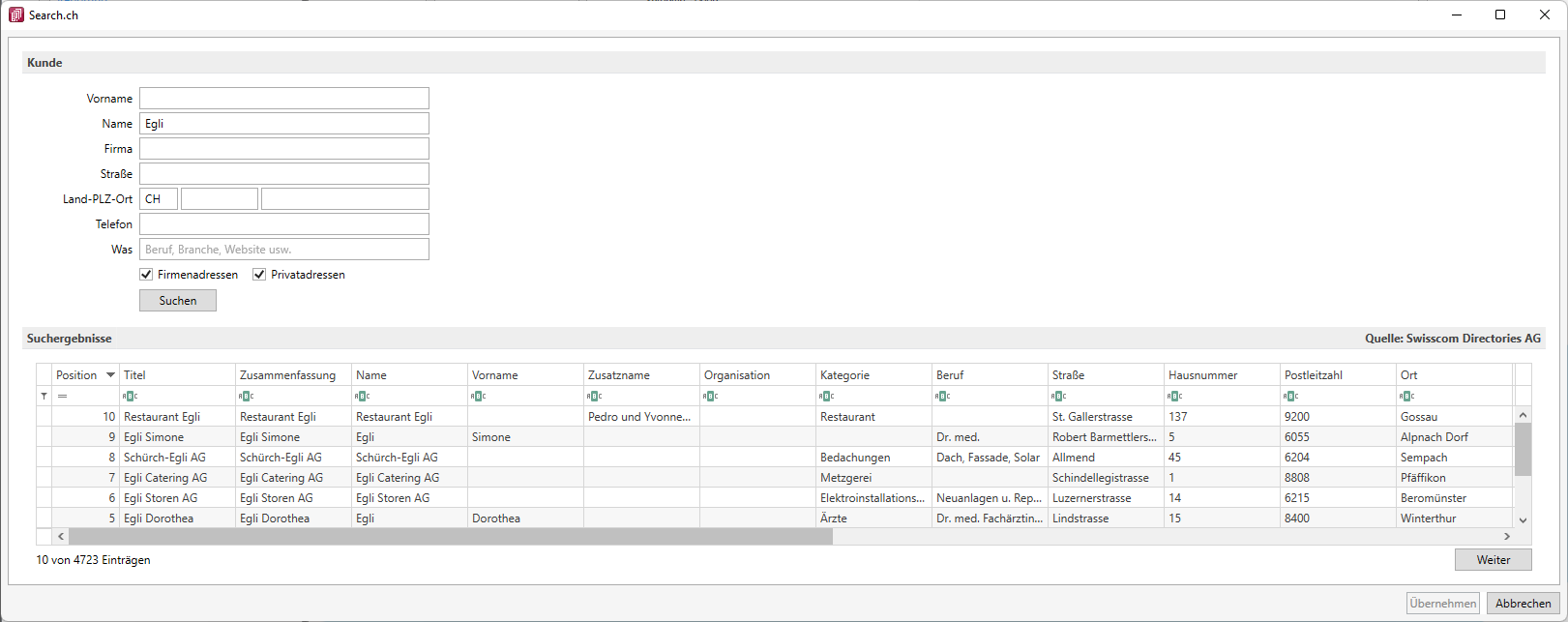The width and height of the screenshot is (1568, 622).
Task: Select the Gossau town cell
Action: coord(1455,417)
